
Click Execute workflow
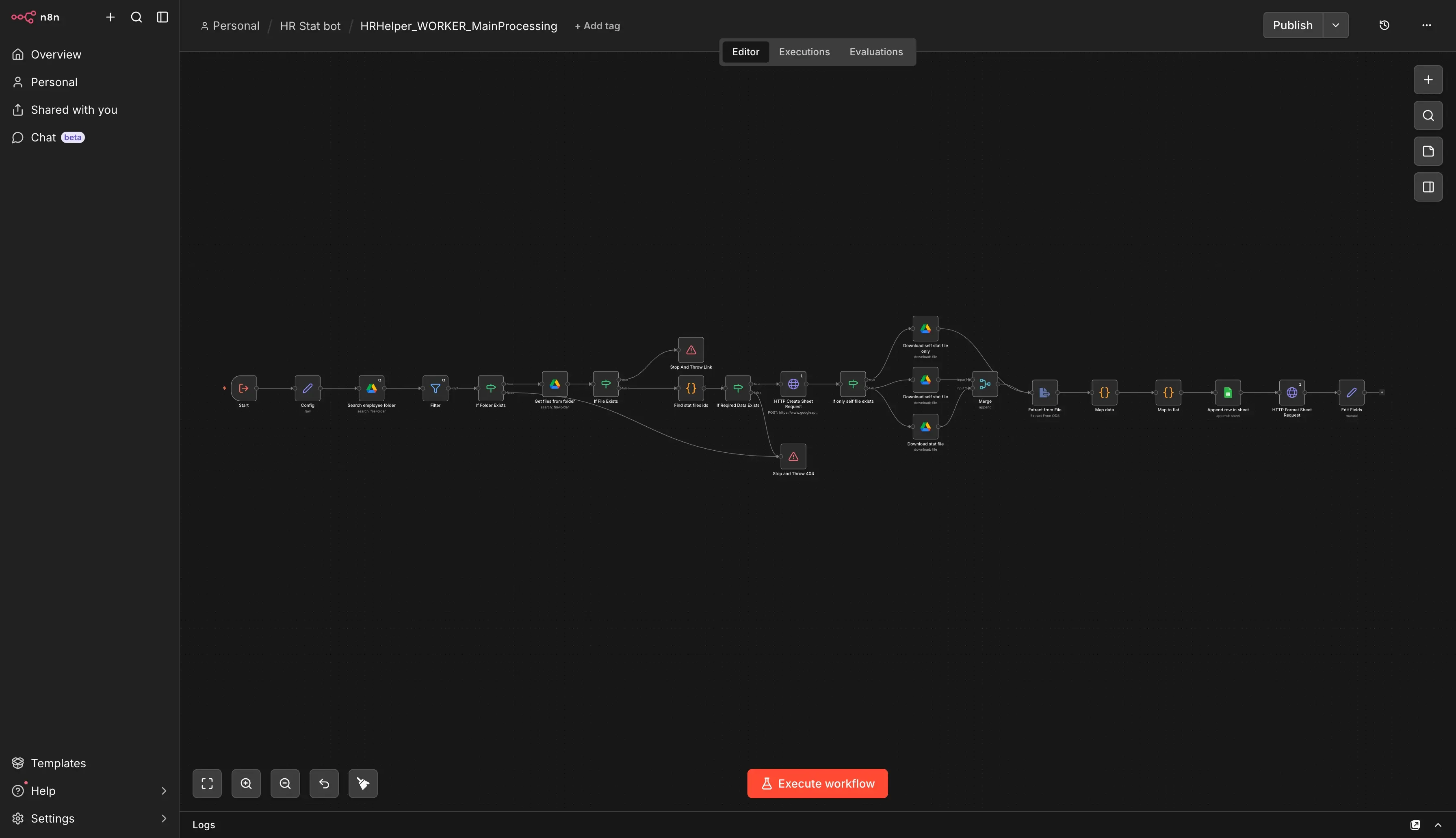click(817, 783)
